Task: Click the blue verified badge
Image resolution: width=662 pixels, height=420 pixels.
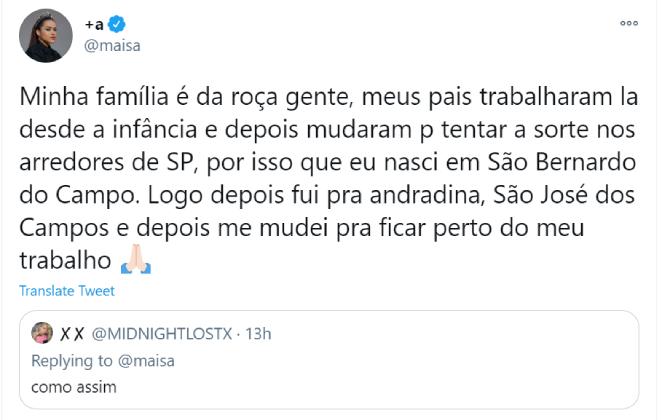Action: click(116, 23)
